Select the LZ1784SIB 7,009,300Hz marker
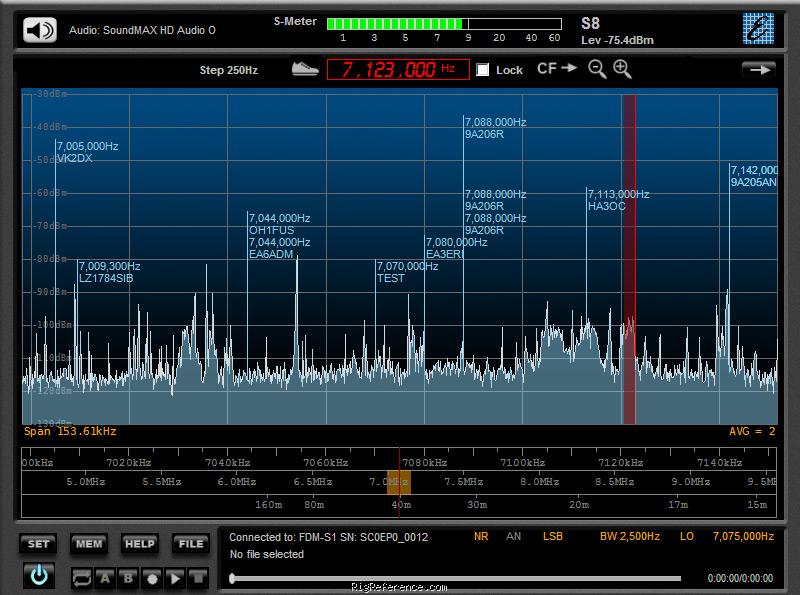Viewport: 800px width, 595px height. [x=109, y=272]
